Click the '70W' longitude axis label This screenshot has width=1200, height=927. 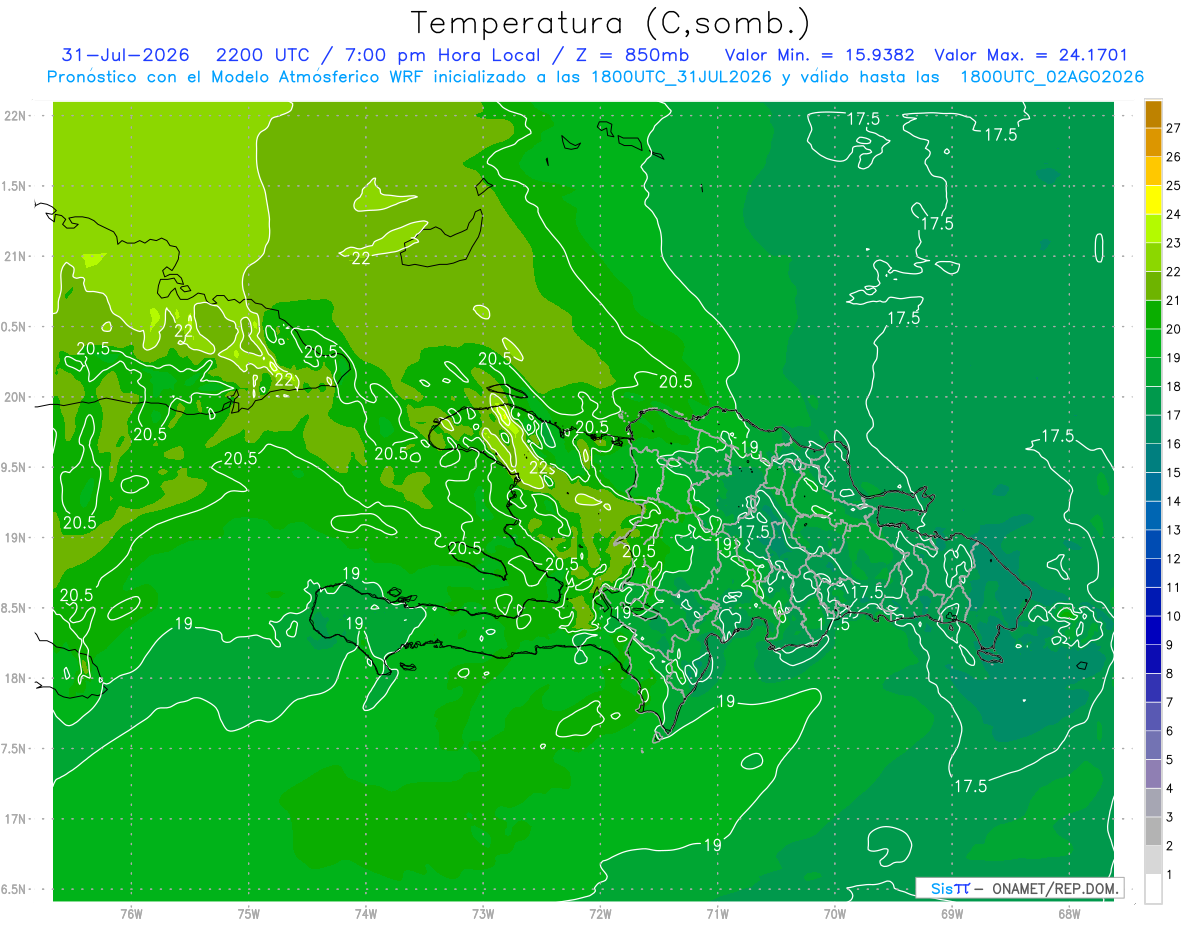point(835,914)
